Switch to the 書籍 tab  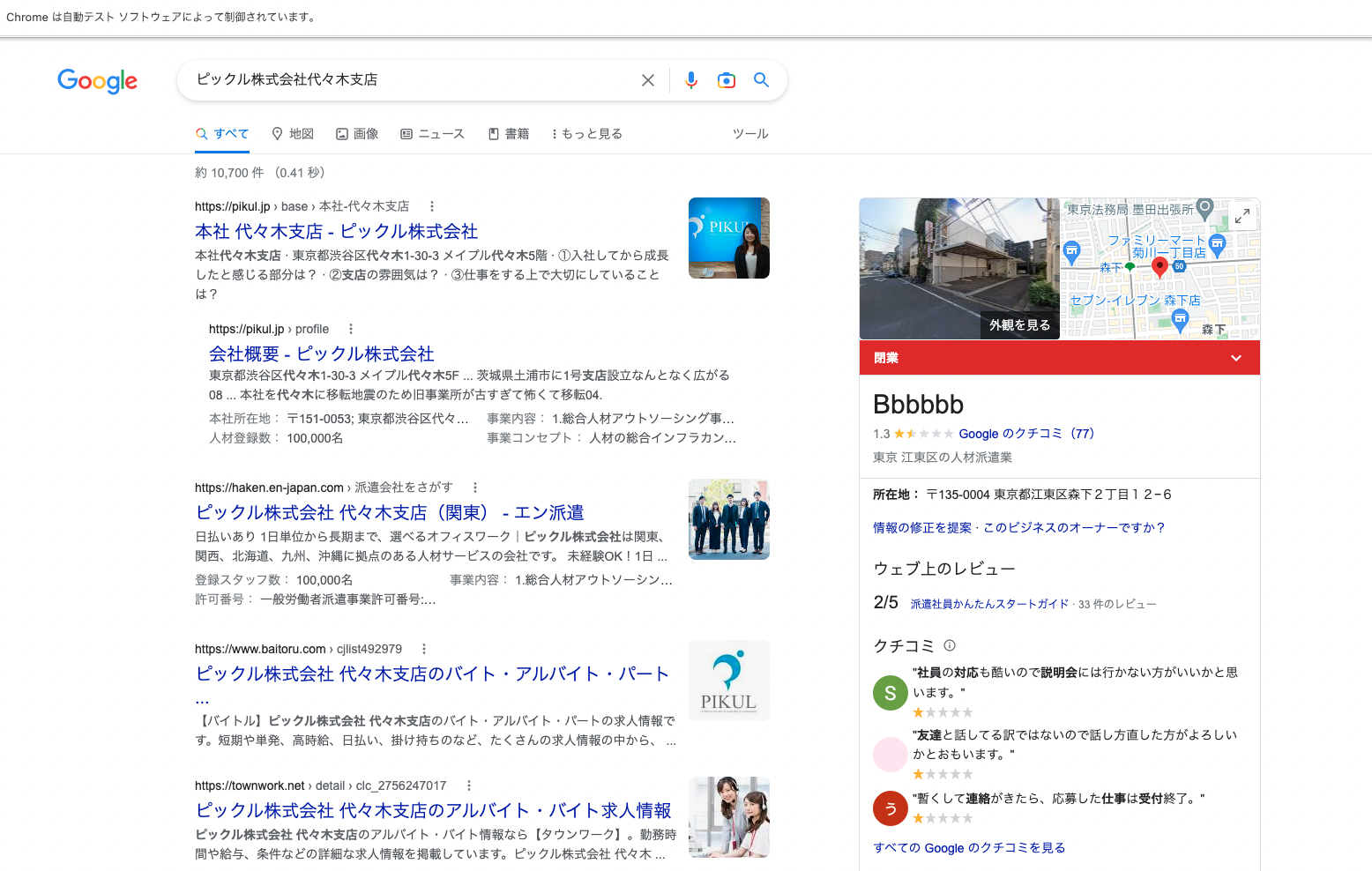tap(509, 134)
